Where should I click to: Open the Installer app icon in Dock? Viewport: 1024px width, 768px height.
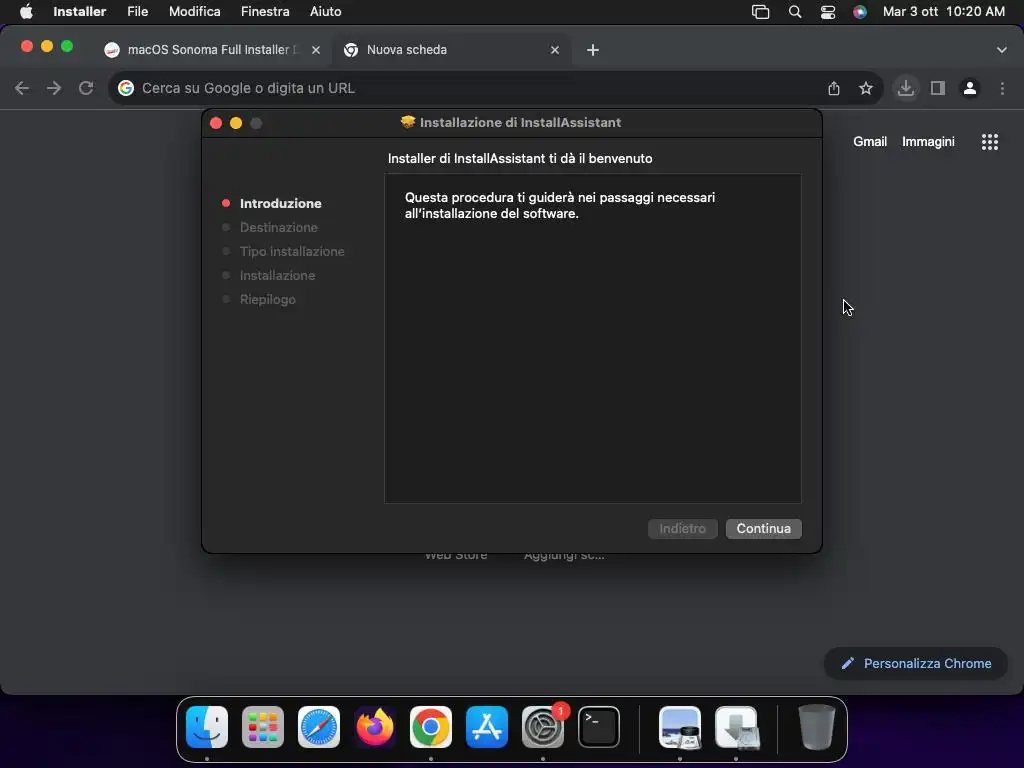(x=736, y=727)
